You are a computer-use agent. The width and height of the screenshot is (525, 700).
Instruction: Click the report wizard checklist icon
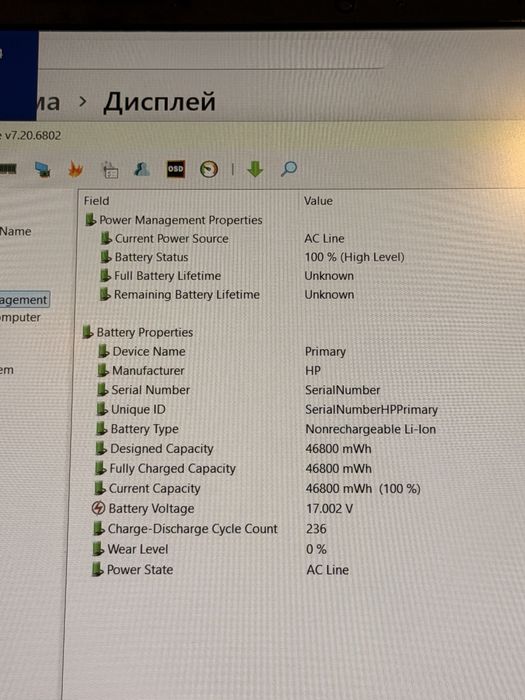click(110, 170)
